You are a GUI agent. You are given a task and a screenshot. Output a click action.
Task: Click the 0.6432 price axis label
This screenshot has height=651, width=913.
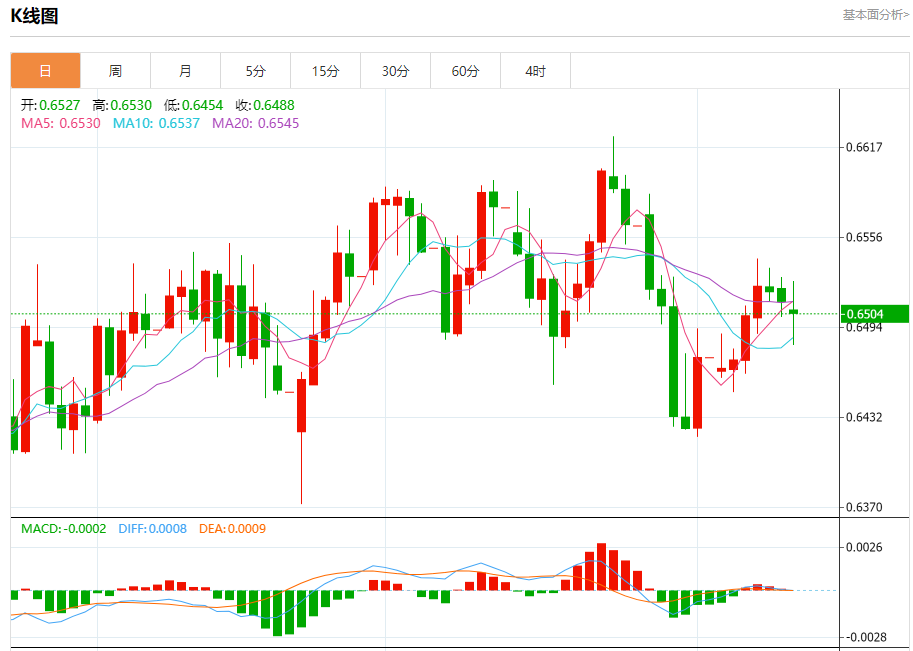point(864,417)
